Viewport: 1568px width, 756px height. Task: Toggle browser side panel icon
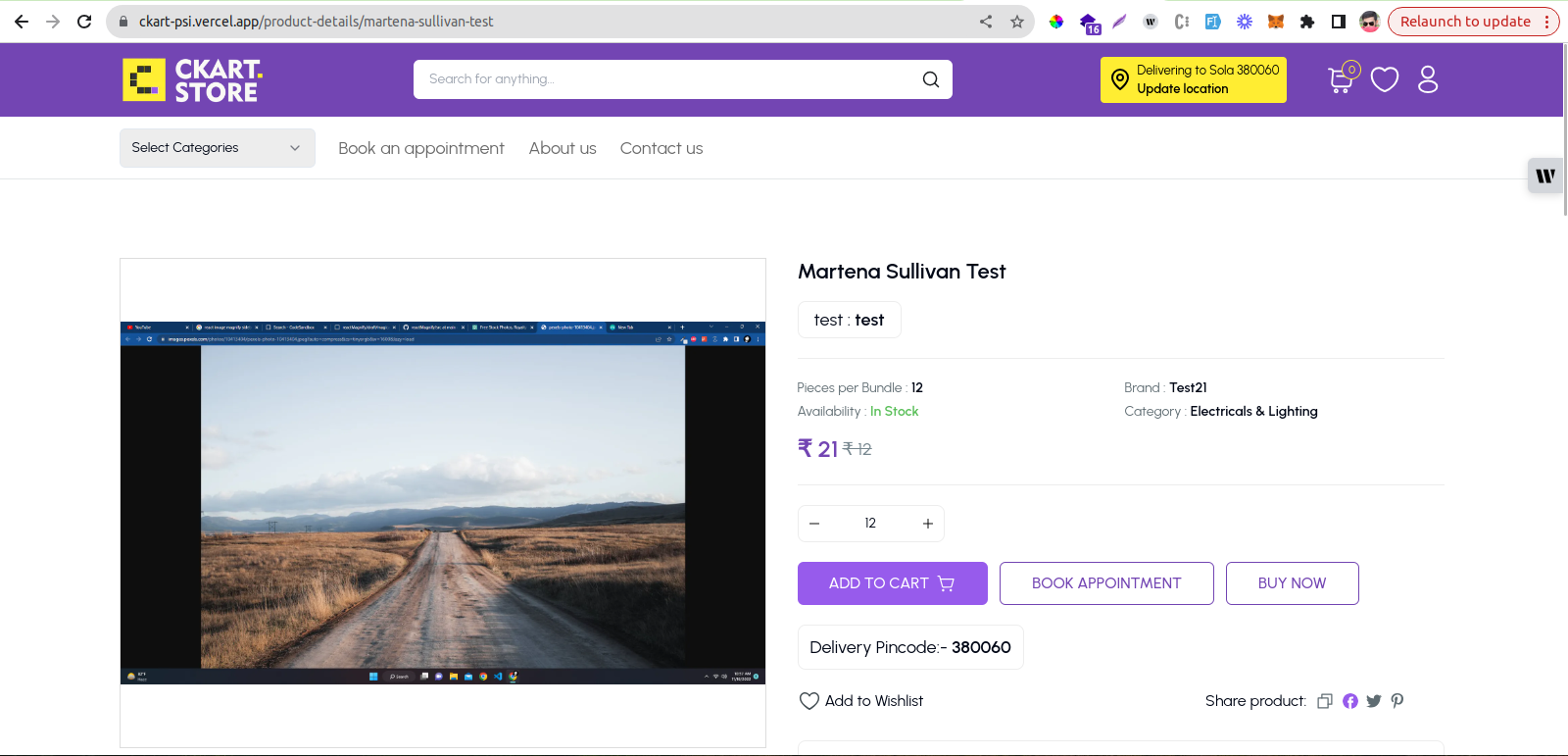[1338, 22]
